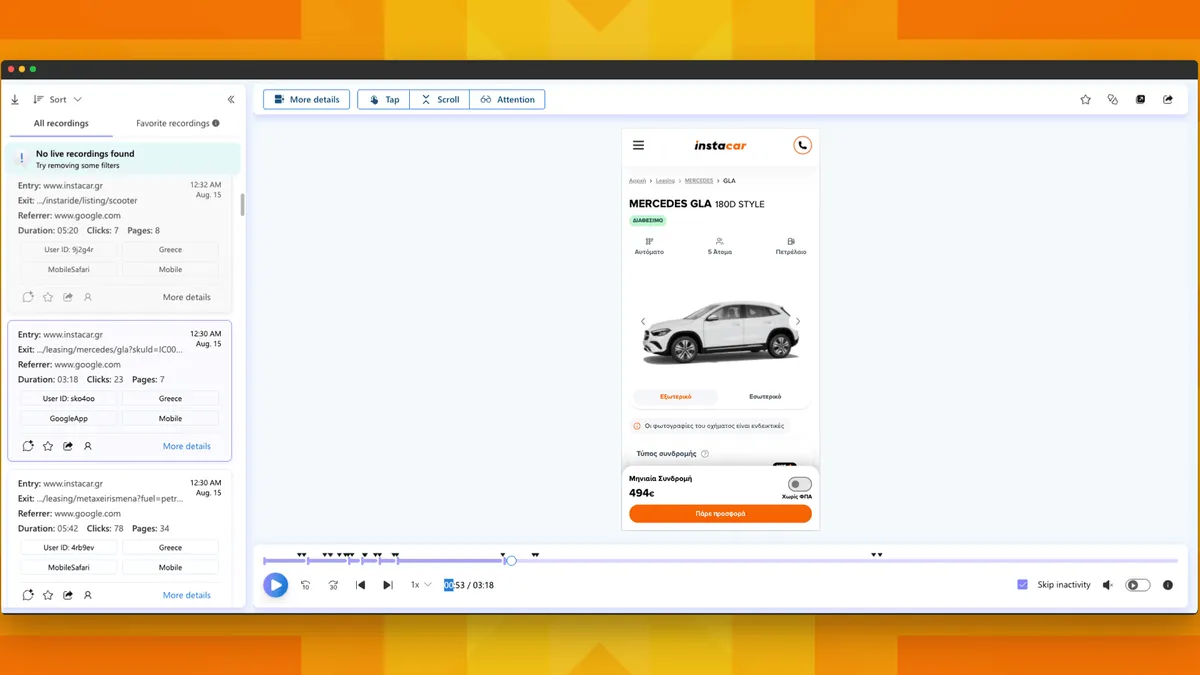The width and height of the screenshot is (1200, 675).
Task: Jump to the next recording
Action: click(x=388, y=585)
